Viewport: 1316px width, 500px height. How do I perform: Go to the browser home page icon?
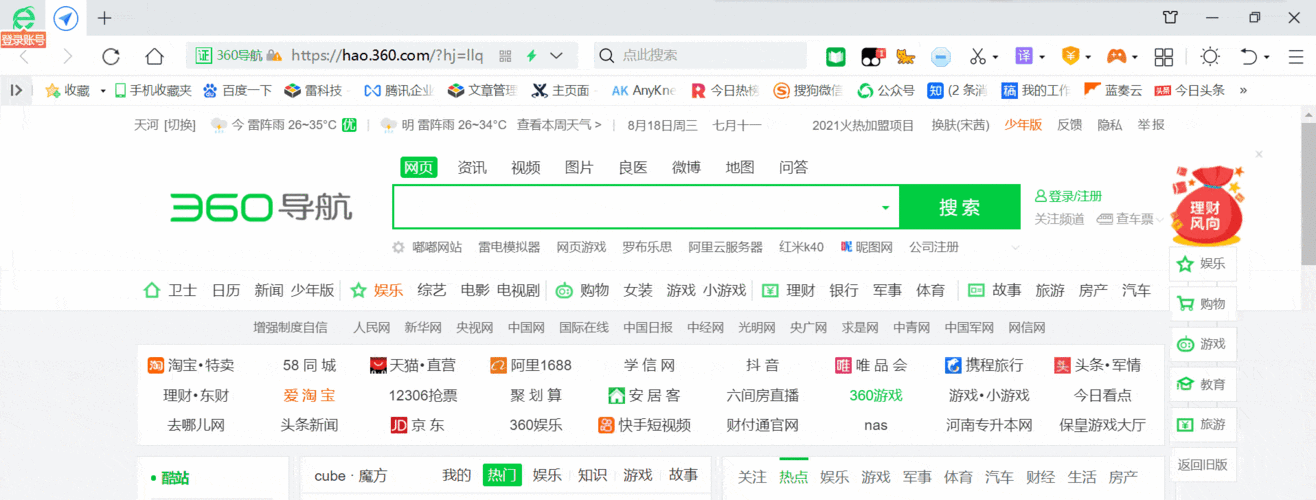(x=154, y=56)
